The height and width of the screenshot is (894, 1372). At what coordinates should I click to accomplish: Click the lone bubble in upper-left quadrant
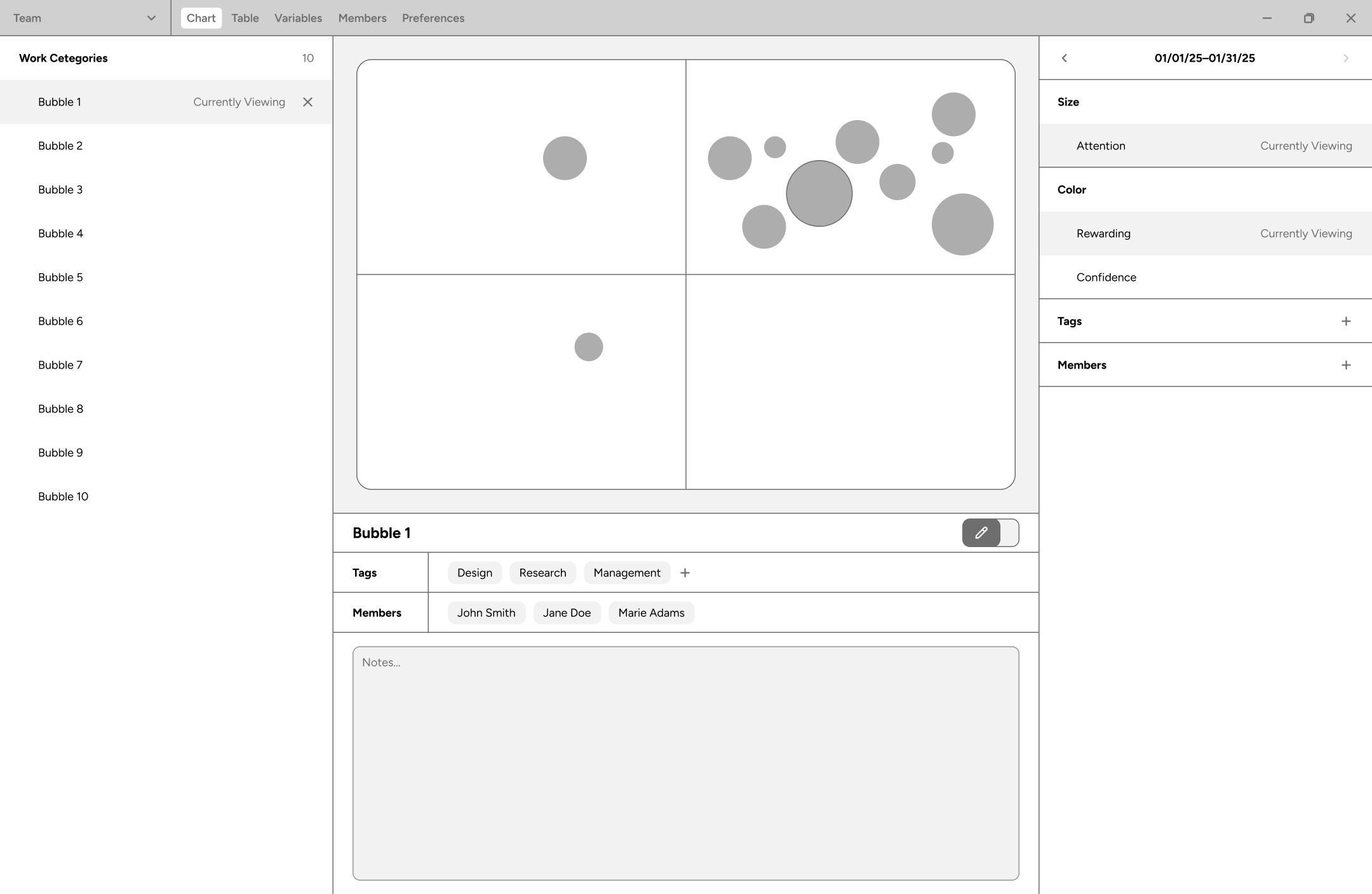coord(565,158)
